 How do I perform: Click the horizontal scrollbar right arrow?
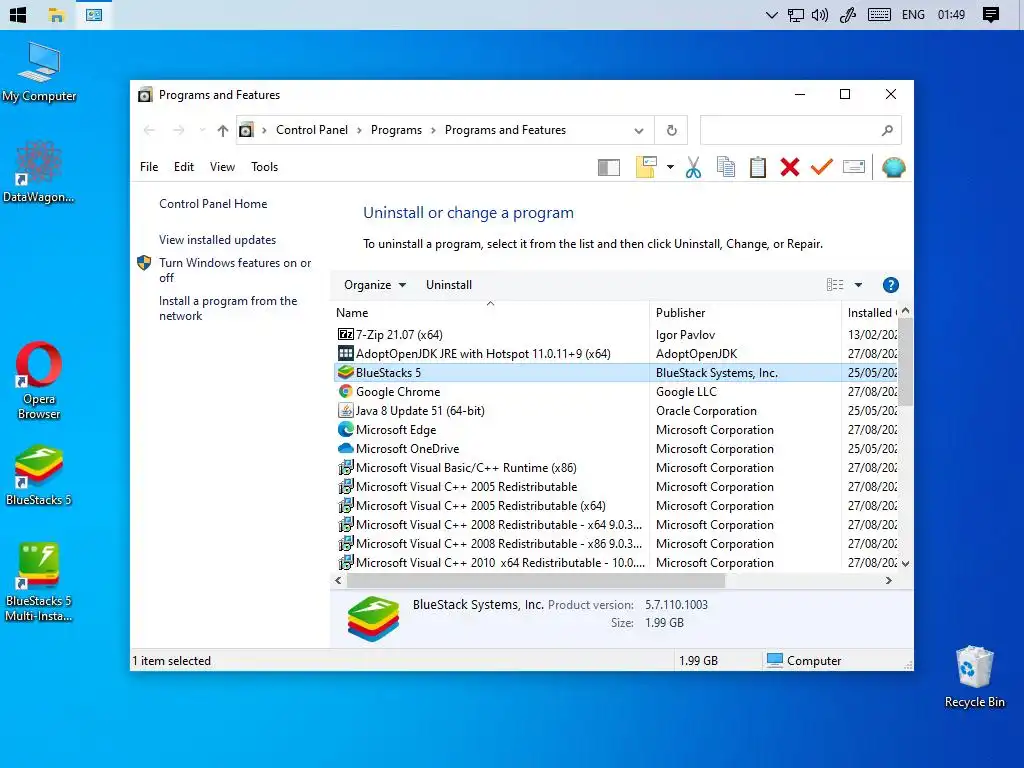(x=888, y=581)
